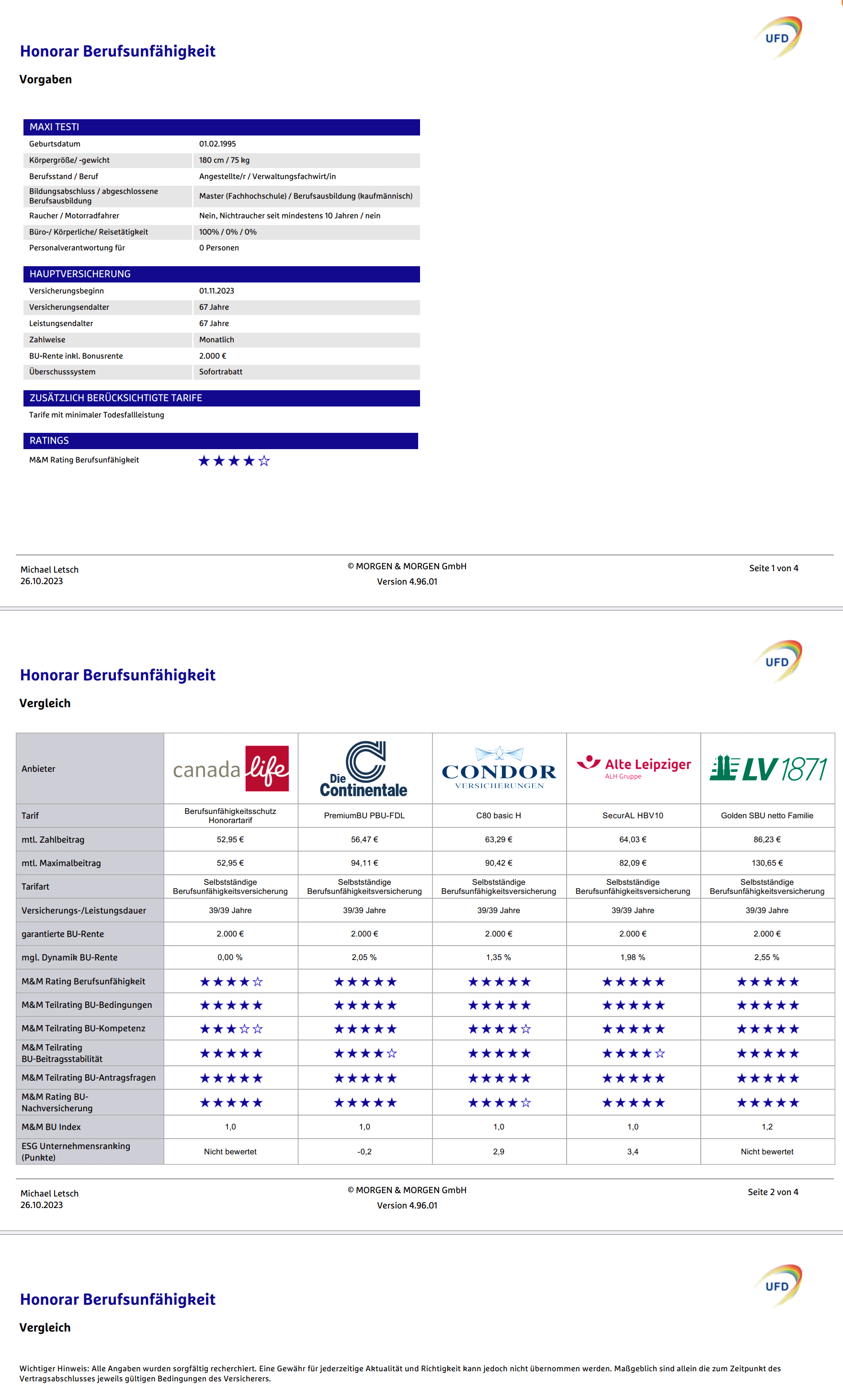This screenshot has height=1400, width=843.
Task: Click the Alte Leipziger logo
Action: click(633, 767)
